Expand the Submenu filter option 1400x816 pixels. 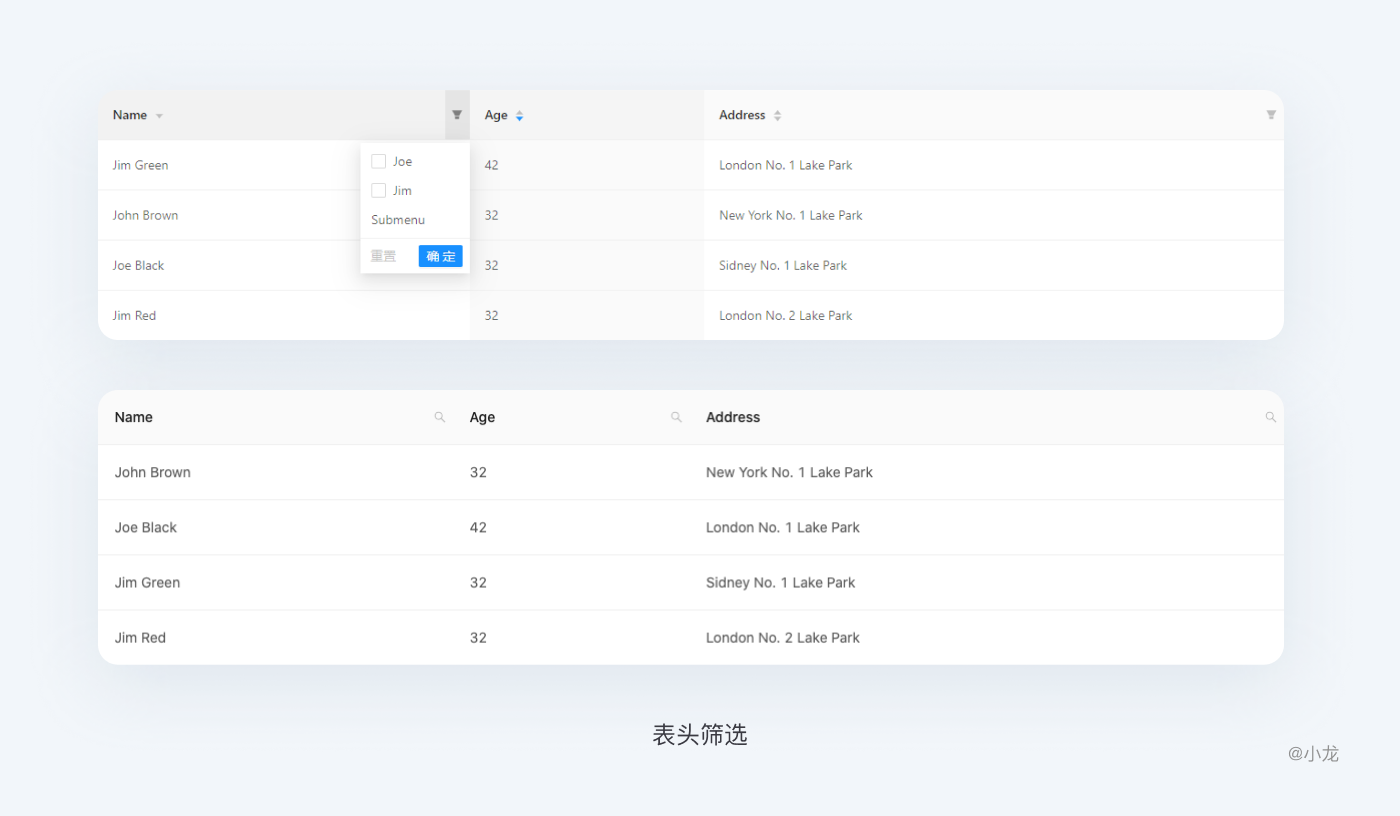tap(398, 220)
